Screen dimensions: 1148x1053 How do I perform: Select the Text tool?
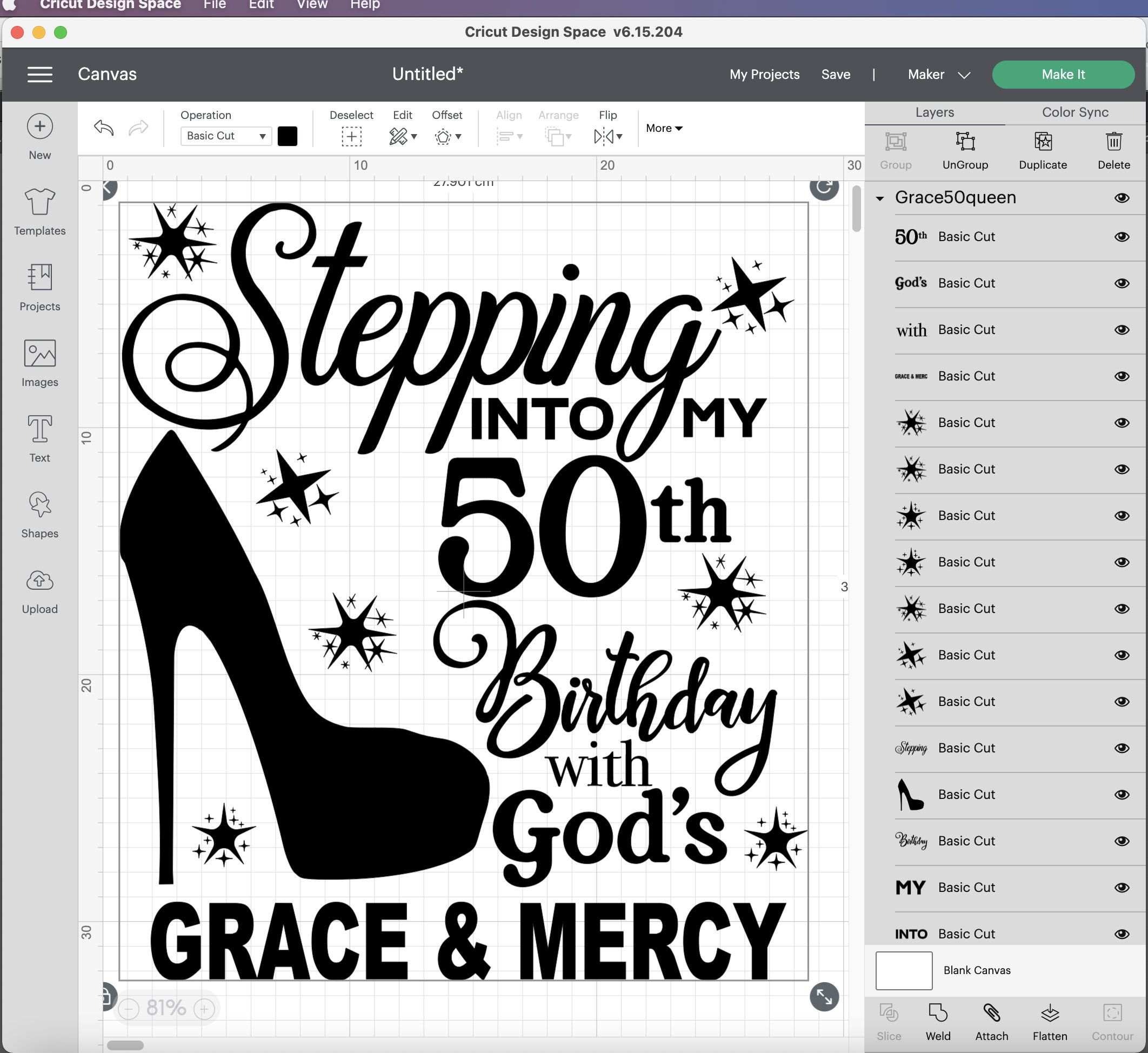[x=39, y=439]
